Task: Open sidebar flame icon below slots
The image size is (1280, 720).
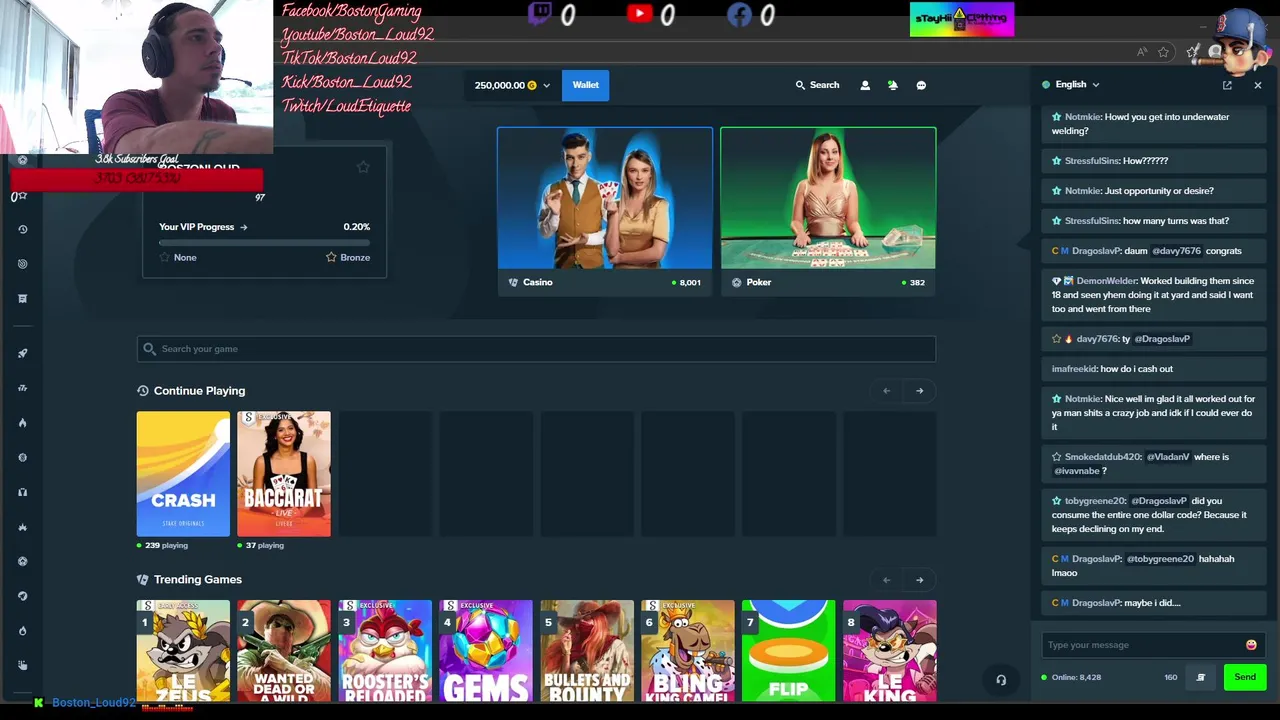Action: [x=22, y=422]
